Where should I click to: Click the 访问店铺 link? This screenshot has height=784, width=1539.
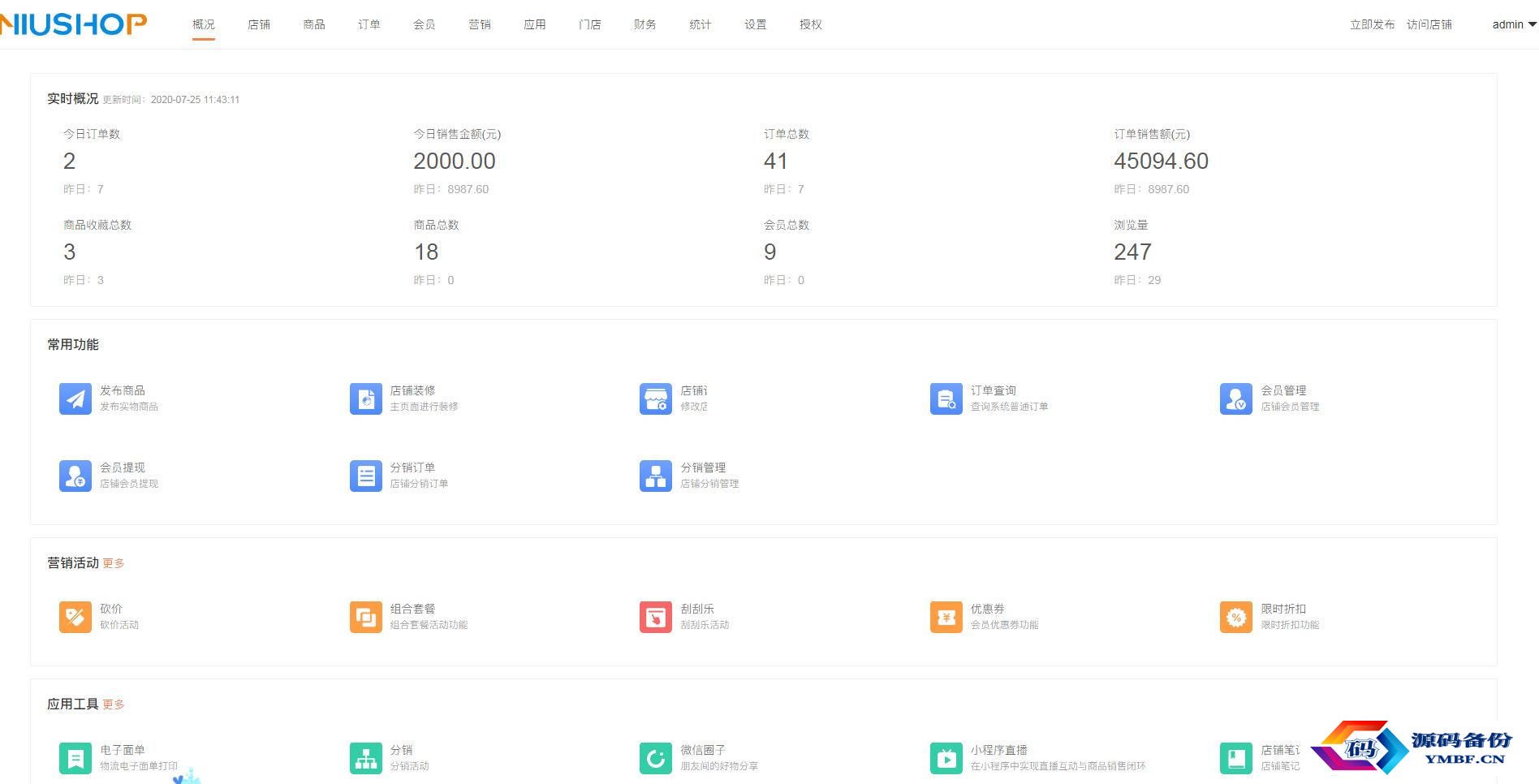coord(1429,24)
